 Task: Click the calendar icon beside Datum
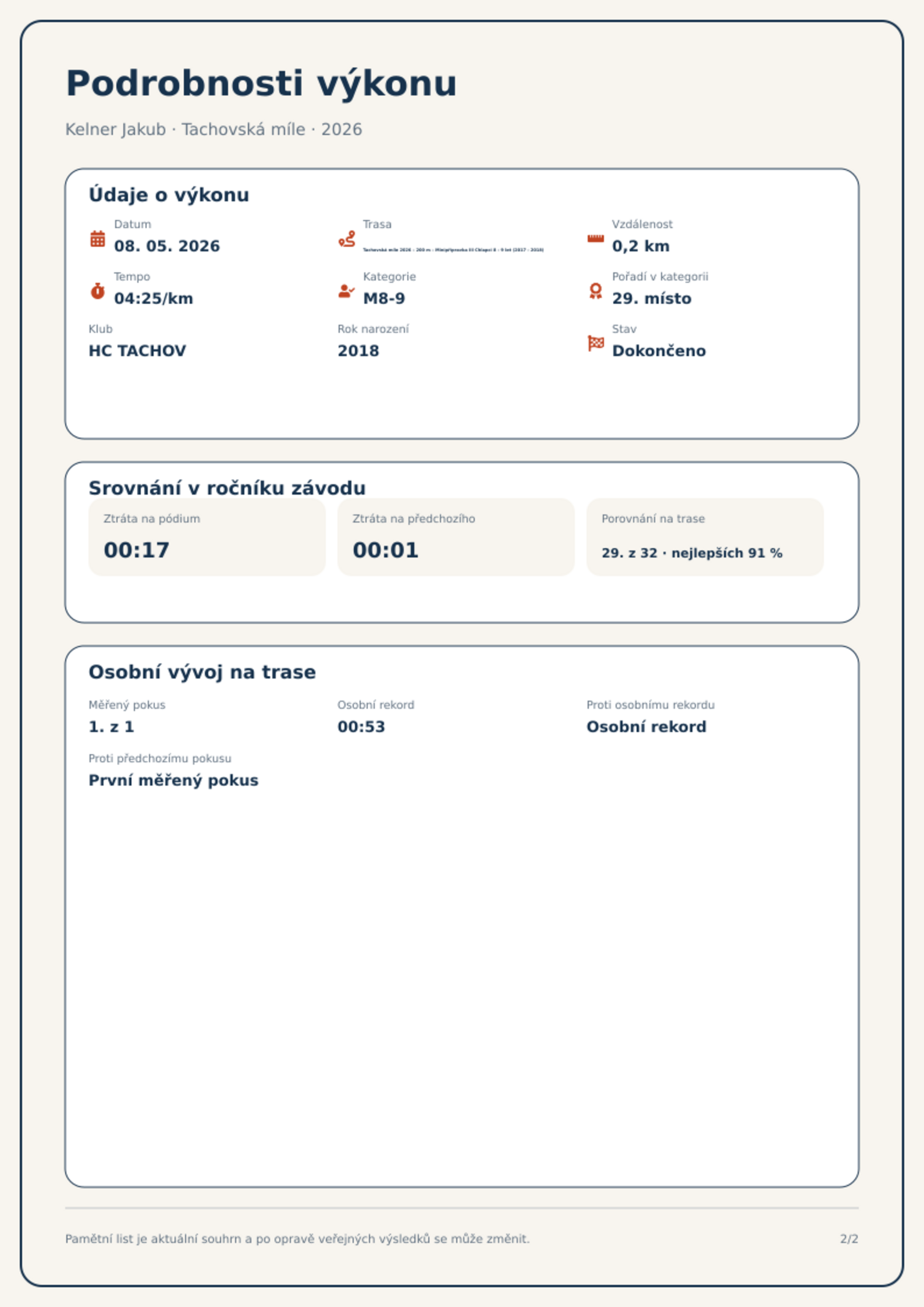pyautogui.click(x=98, y=239)
